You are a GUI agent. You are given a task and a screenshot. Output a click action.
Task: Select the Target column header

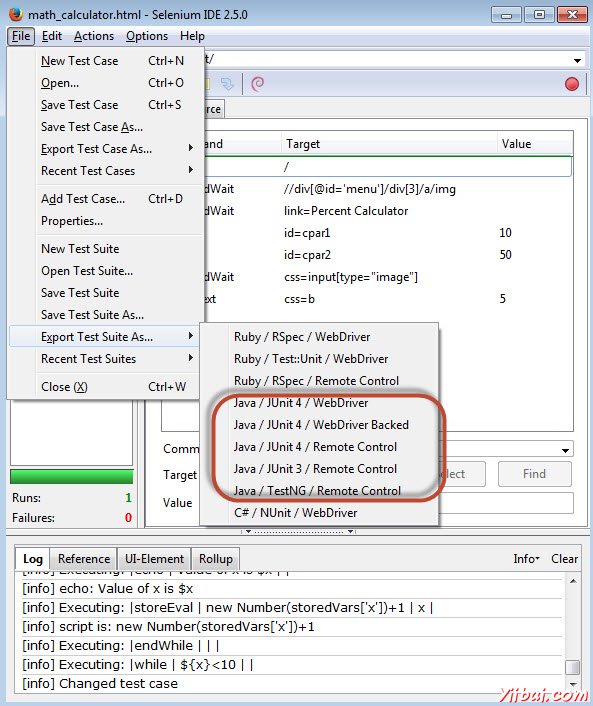click(x=389, y=144)
